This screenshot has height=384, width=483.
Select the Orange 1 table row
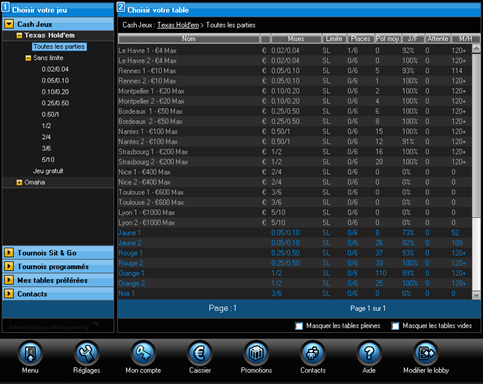click(x=295, y=273)
